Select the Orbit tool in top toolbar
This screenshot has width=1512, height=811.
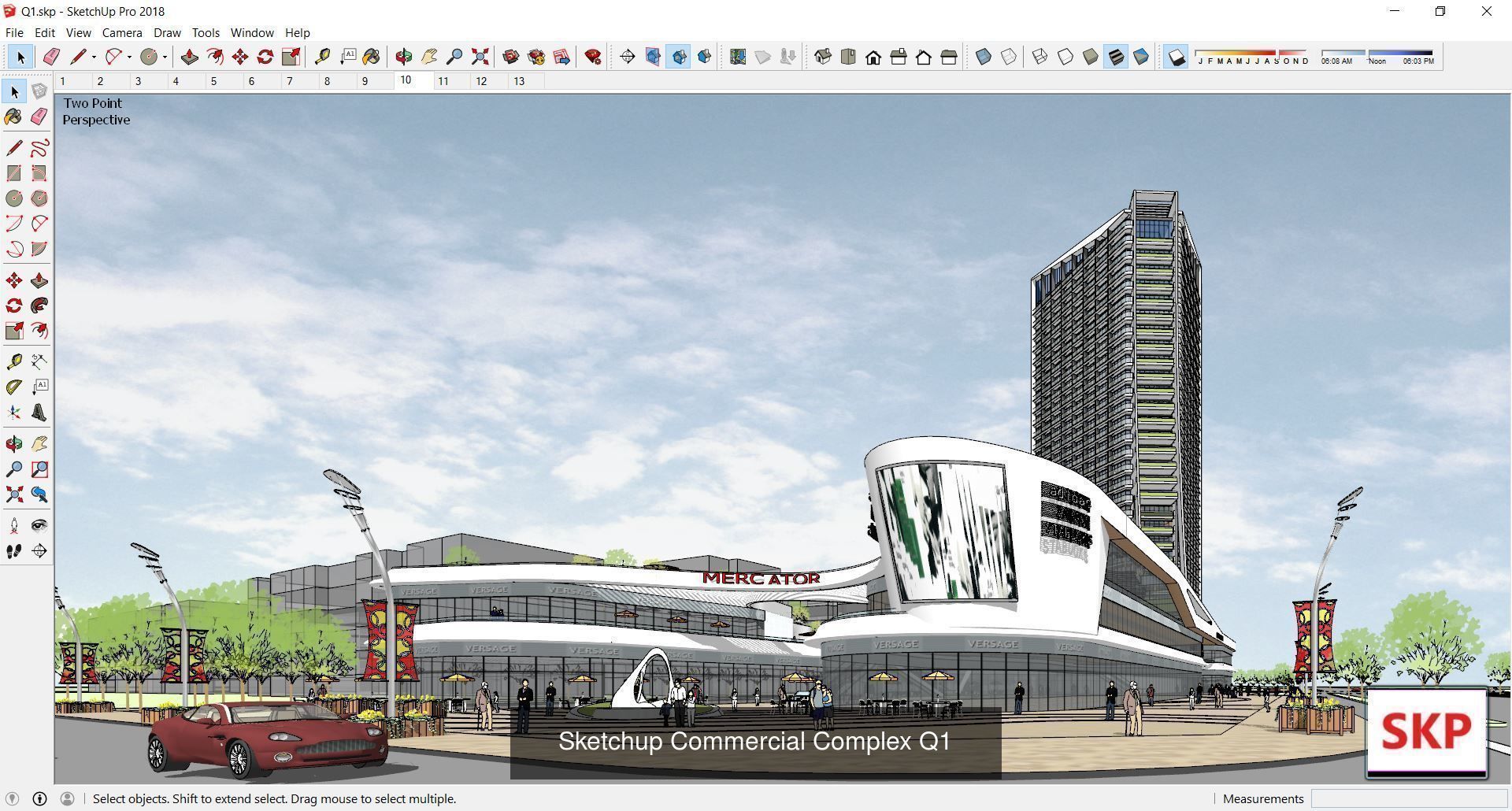pyautogui.click(x=404, y=57)
